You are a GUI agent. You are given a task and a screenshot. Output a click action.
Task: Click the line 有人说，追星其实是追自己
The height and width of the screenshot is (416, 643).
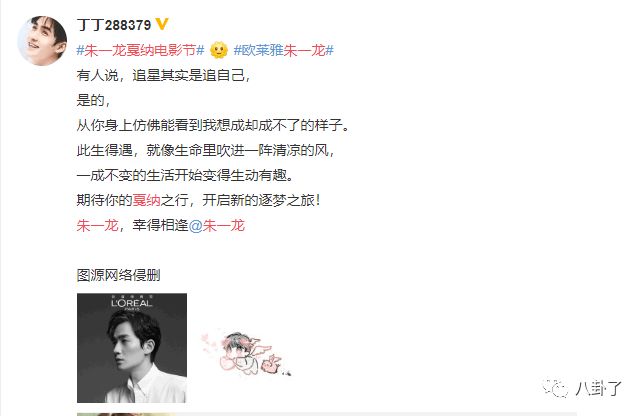click(163, 75)
